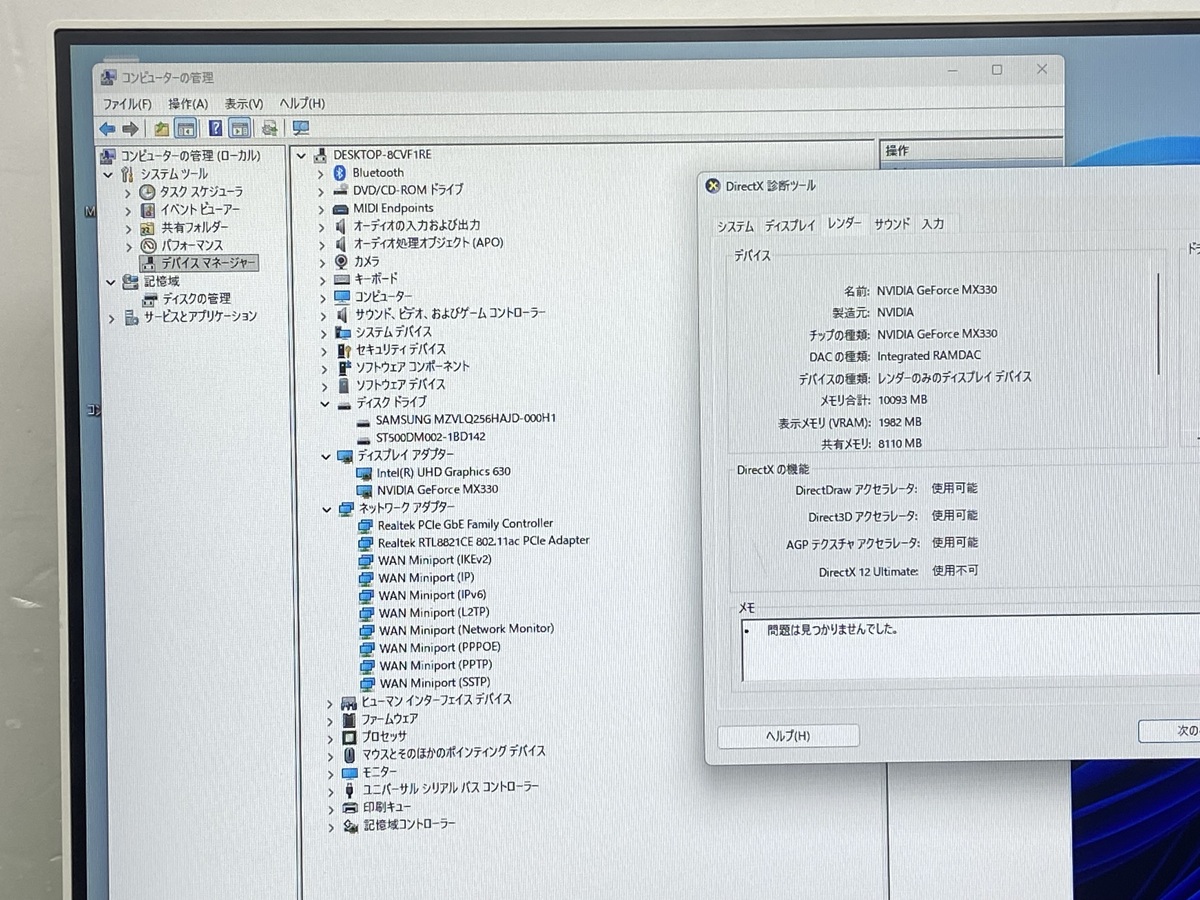Image resolution: width=1200 pixels, height=900 pixels.
Task: Expand the ヒューマン インターフェイス デバイス category
Action: click(329, 703)
